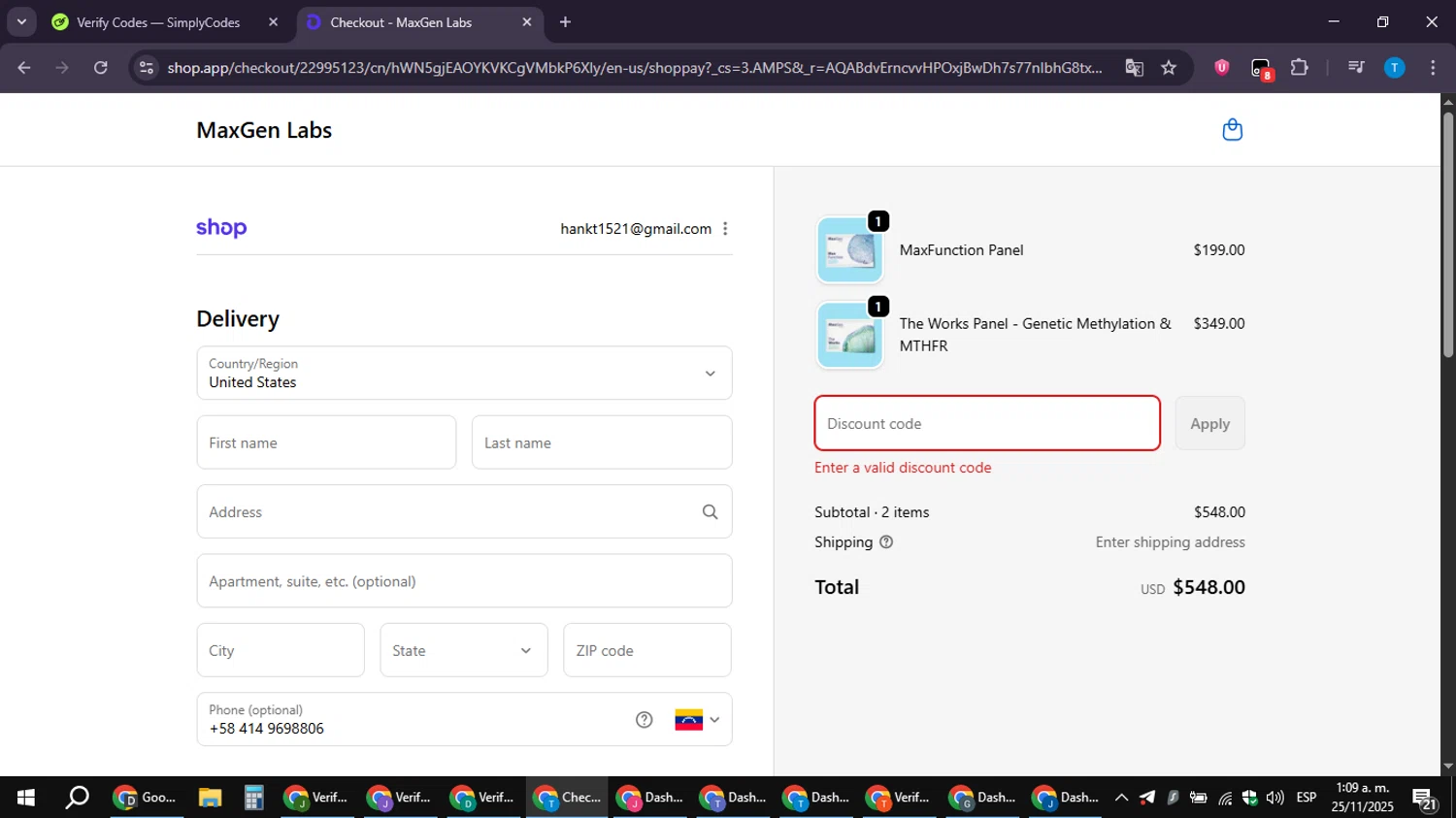Image resolution: width=1456 pixels, height=818 pixels.
Task: Open the Venezuela flag country code selector
Action: point(697,719)
